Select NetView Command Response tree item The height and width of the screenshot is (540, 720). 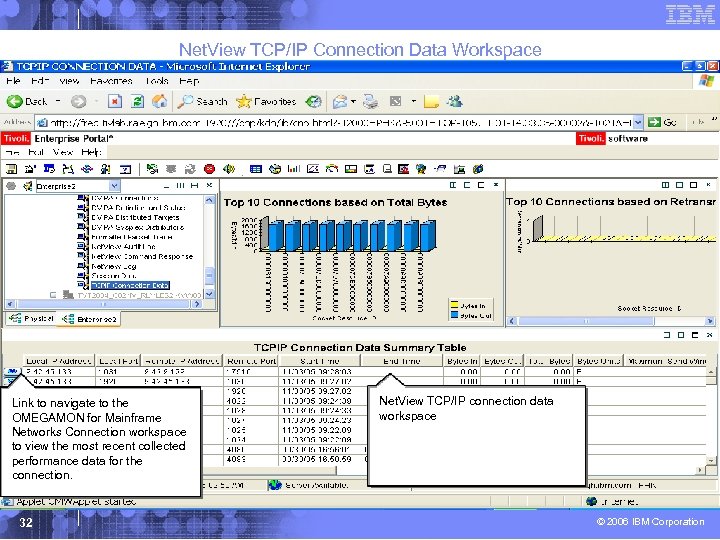coord(142,257)
